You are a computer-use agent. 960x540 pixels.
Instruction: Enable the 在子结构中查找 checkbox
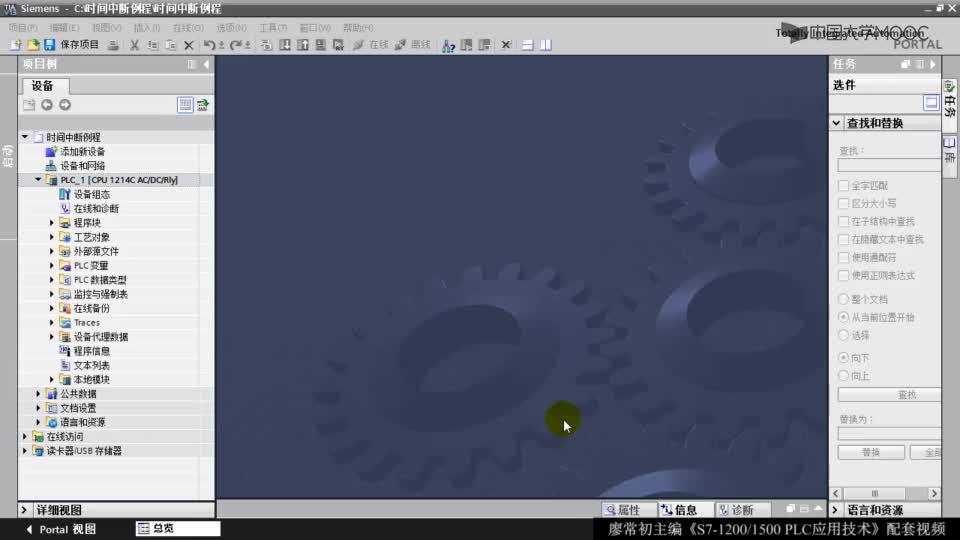click(x=844, y=221)
